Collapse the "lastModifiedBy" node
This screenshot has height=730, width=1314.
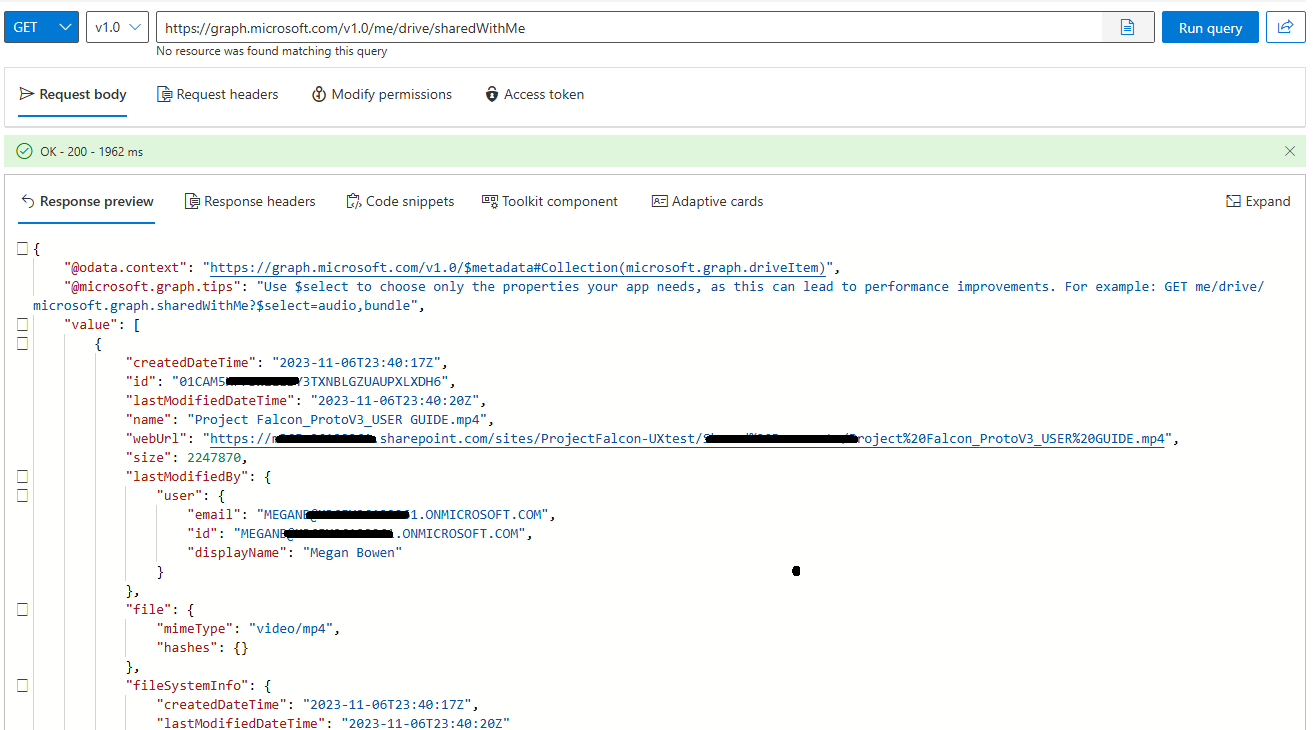click(x=22, y=476)
